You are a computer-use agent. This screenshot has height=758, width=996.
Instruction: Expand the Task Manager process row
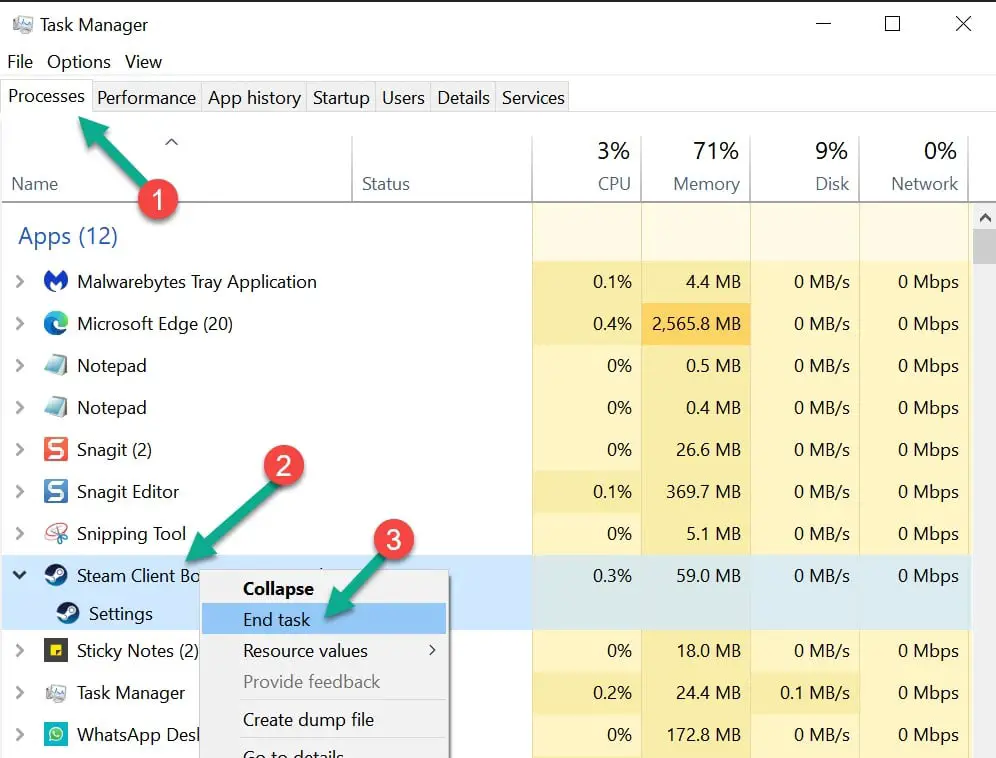tap(20, 693)
